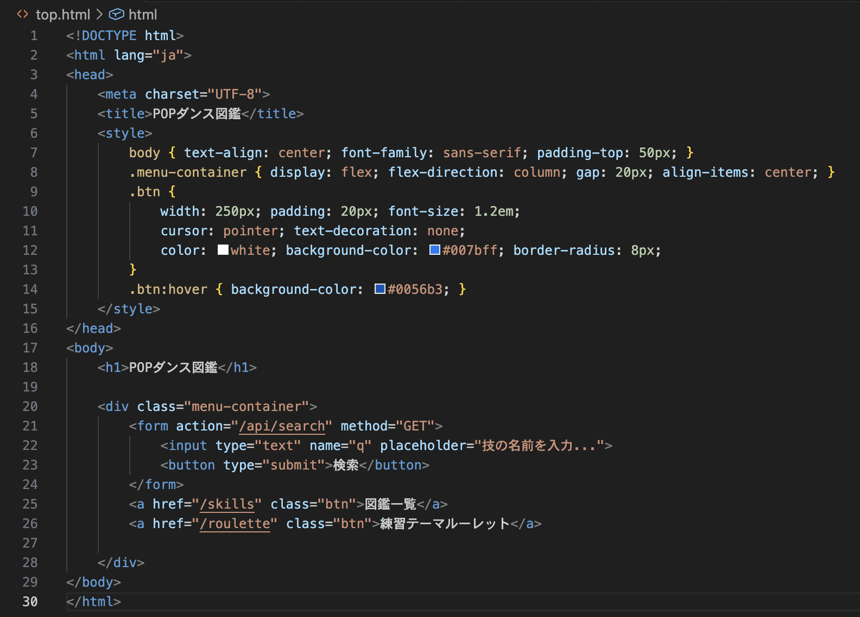This screenshot has width=860, height=617.
Task: Place cursor in the POPダンス図鑑 title text
Action: point(196,113)
